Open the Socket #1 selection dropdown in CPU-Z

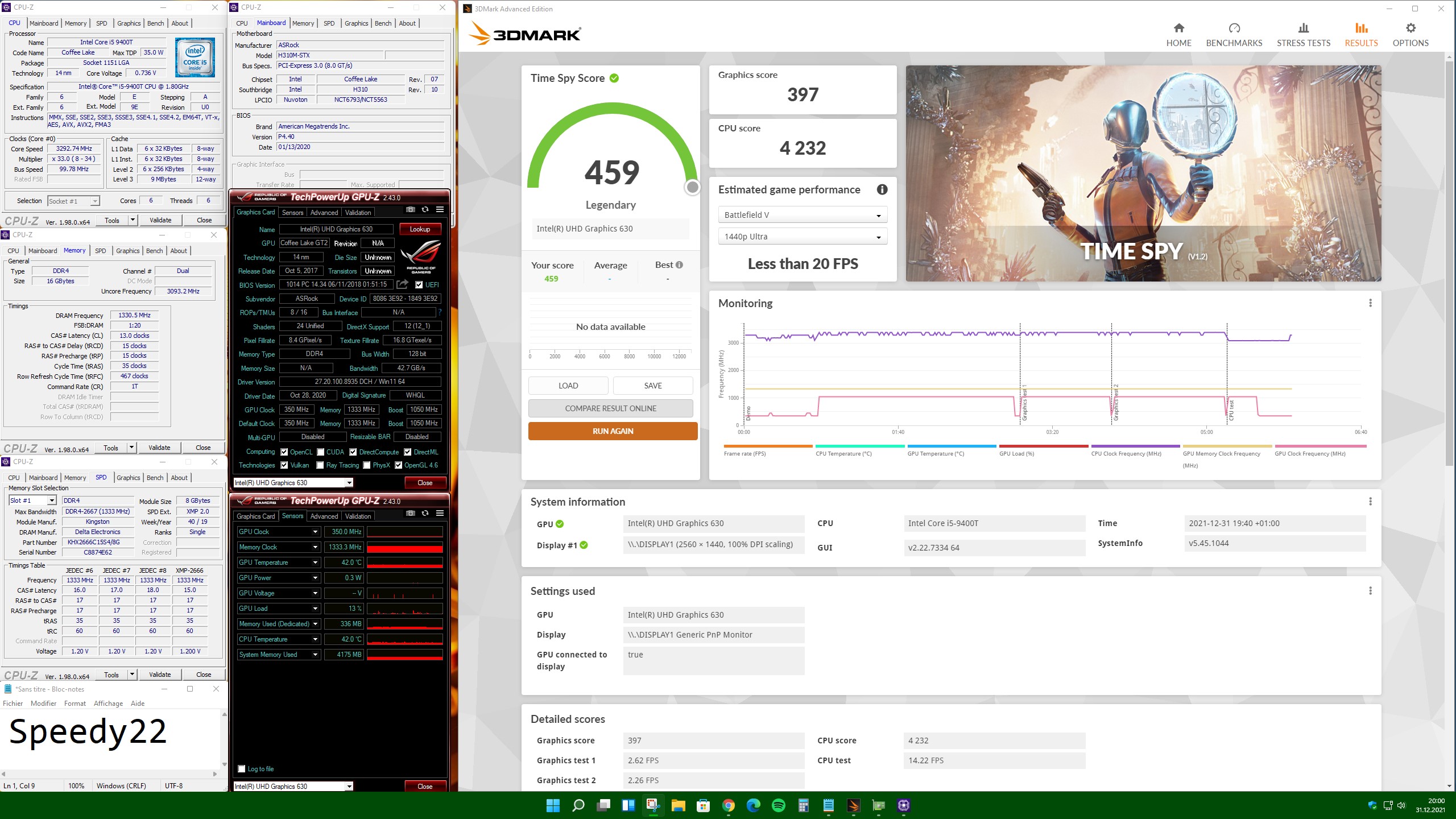point(73,201)
